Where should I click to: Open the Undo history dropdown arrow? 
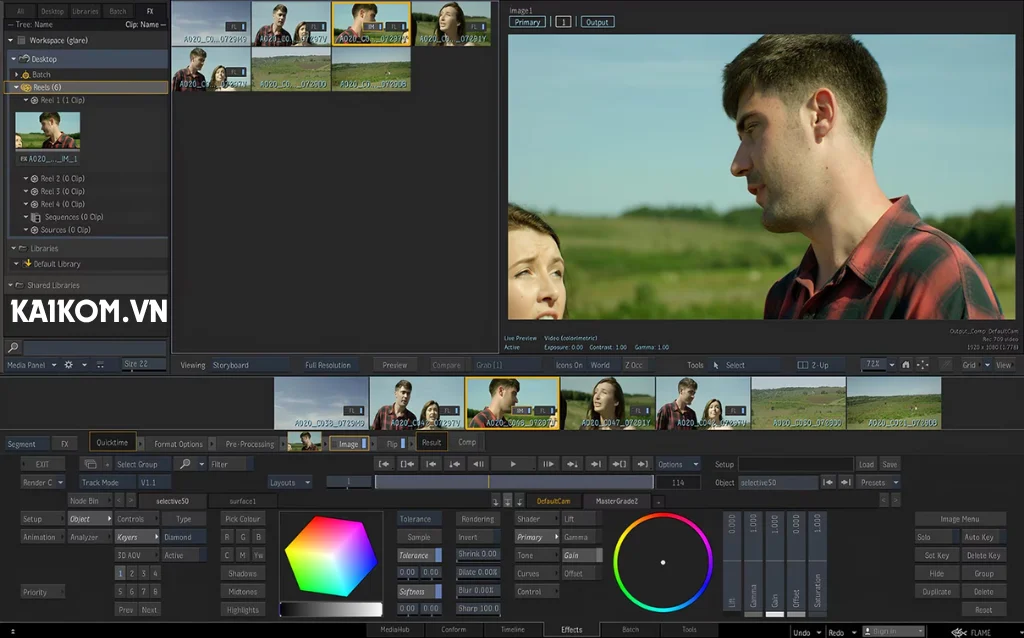tap(818, 633)
